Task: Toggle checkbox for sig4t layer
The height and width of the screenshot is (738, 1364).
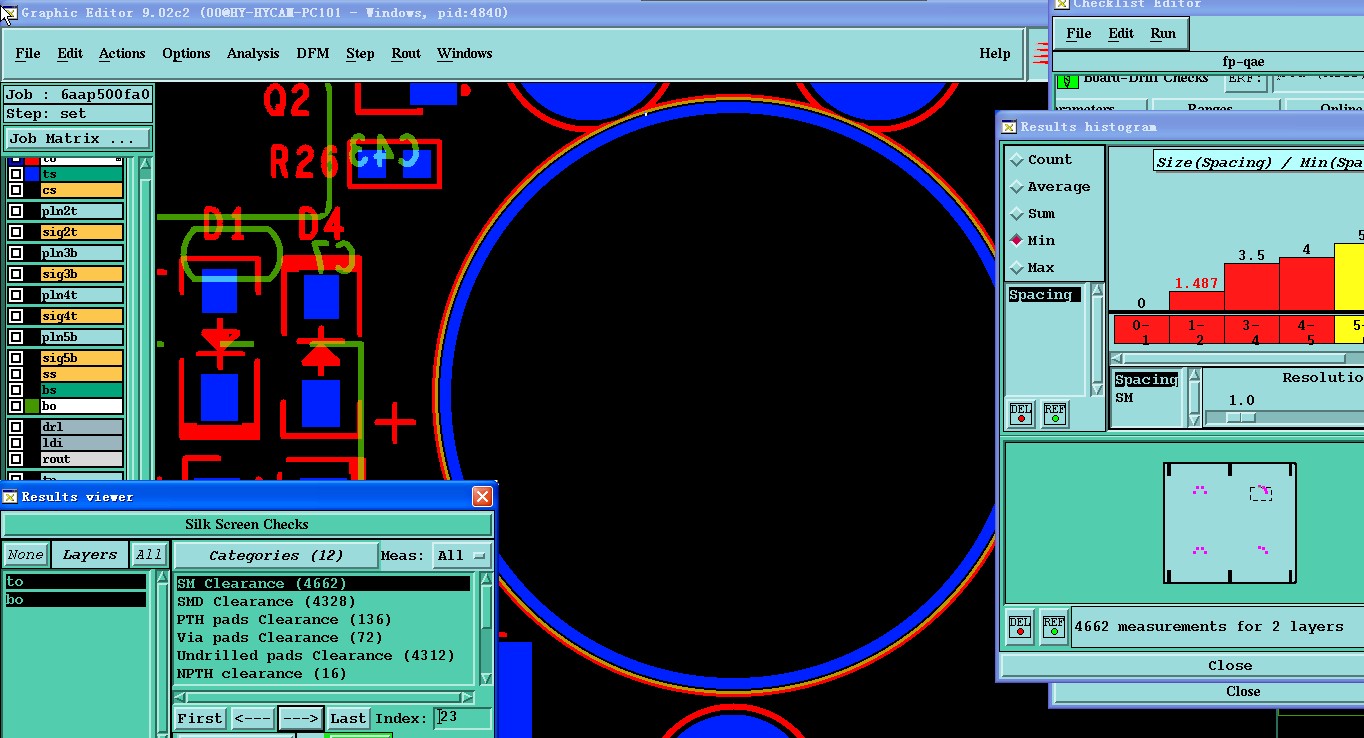Action: tap(16, 316)
